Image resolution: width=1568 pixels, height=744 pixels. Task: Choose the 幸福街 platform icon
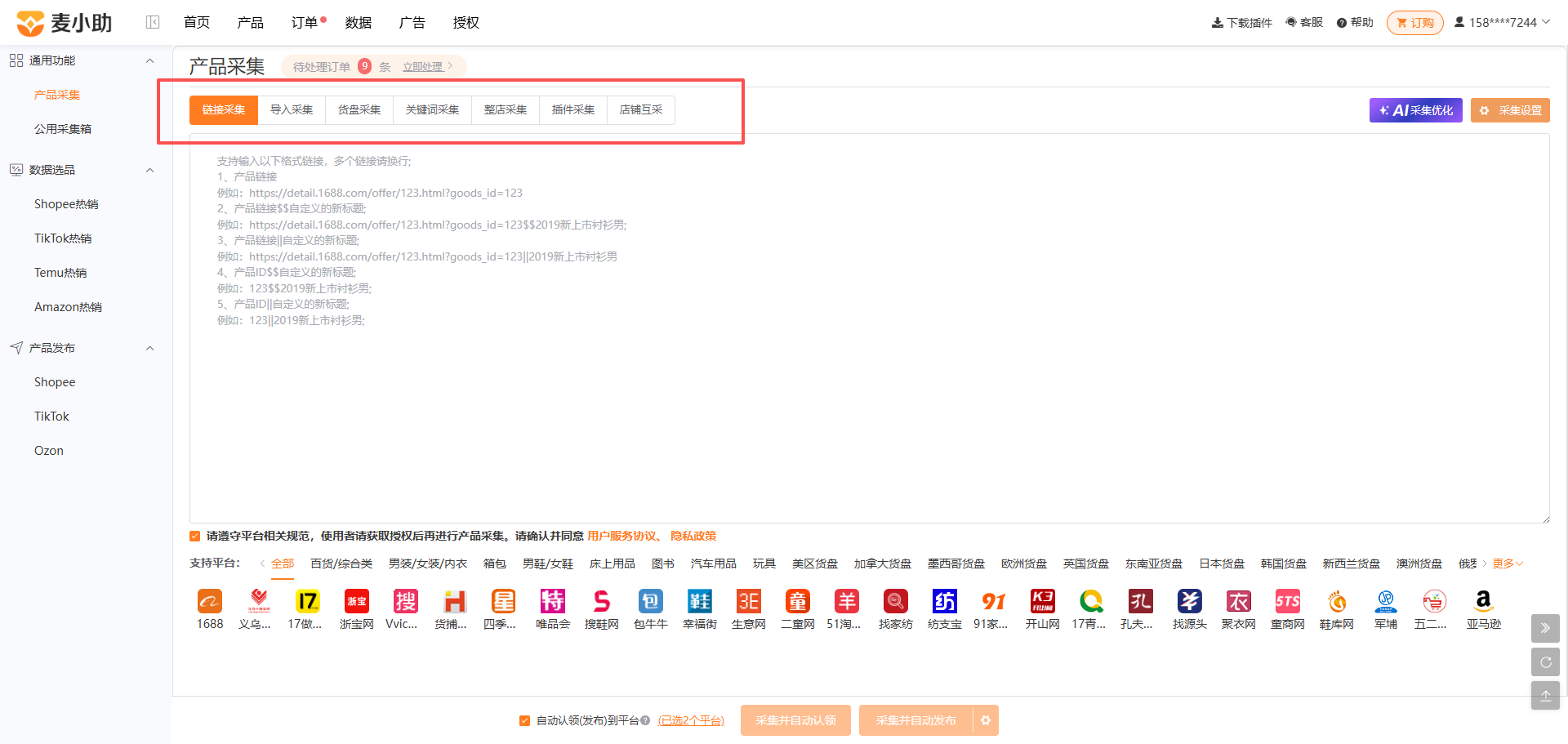pos(700,602)
